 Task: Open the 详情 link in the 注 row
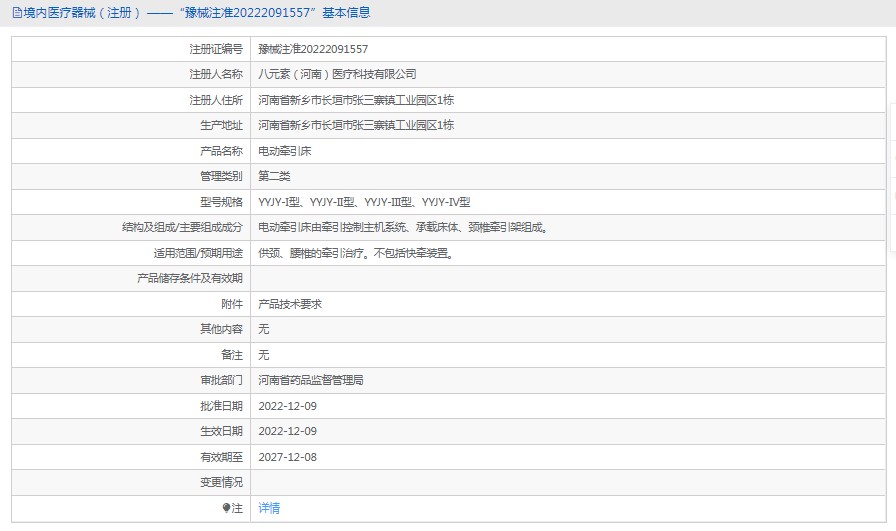tap(269, 508)
